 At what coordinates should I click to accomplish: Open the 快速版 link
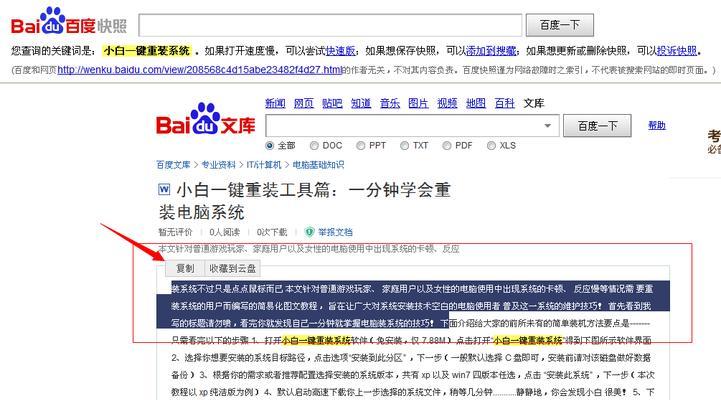click(x=340, y=51)
